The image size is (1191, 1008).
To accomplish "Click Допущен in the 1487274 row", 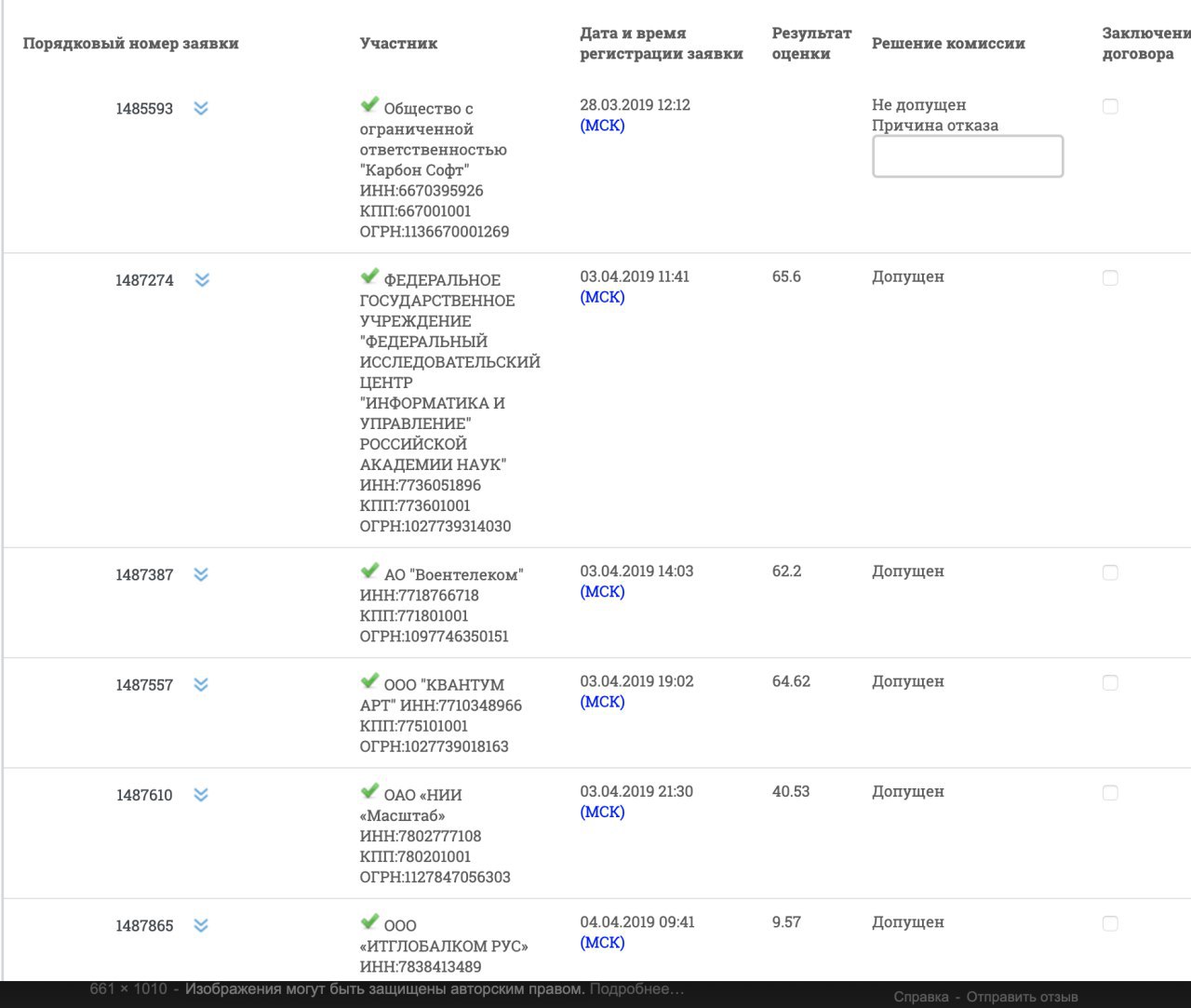I will point(908,276).
